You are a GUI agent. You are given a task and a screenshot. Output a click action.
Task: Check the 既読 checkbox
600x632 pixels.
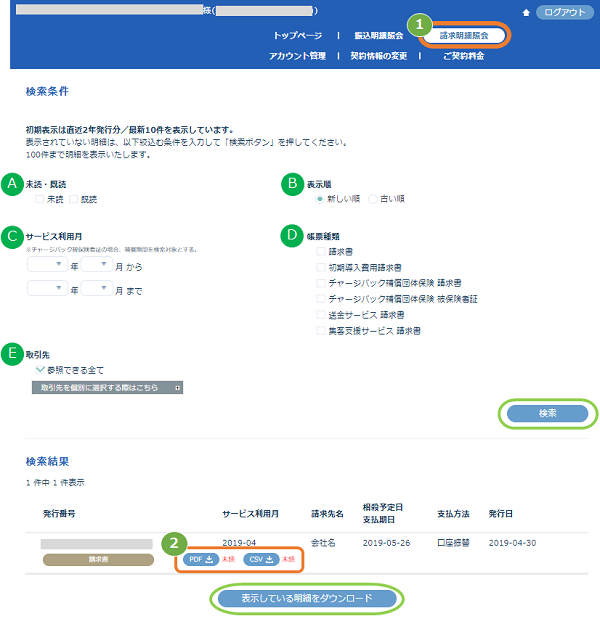pos(73,199)
